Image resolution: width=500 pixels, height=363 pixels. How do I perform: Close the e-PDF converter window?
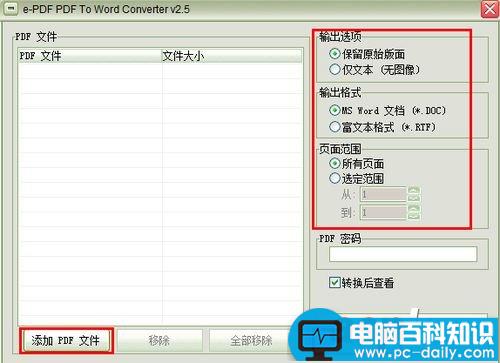click(490, 9)
